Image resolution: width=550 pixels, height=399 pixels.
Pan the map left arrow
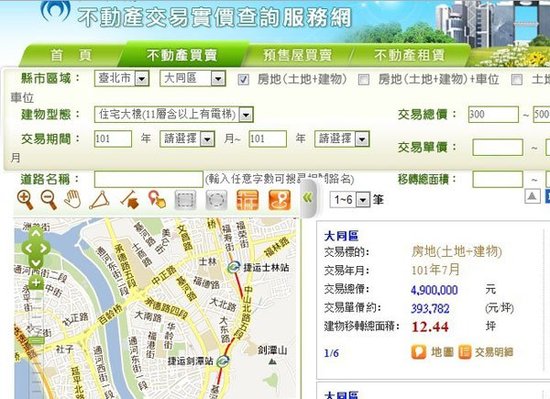28,248
